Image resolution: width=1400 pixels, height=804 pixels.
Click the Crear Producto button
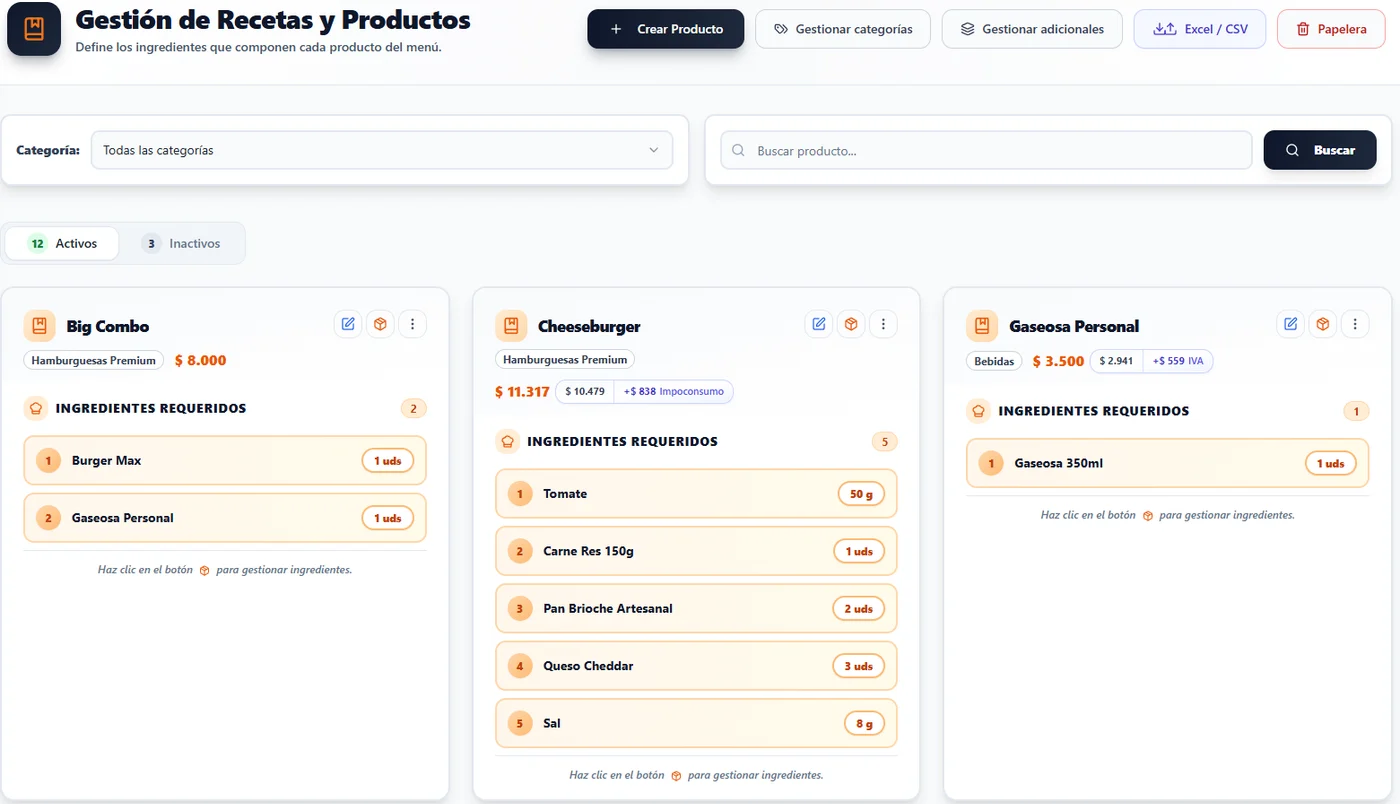tap(666, 29)
